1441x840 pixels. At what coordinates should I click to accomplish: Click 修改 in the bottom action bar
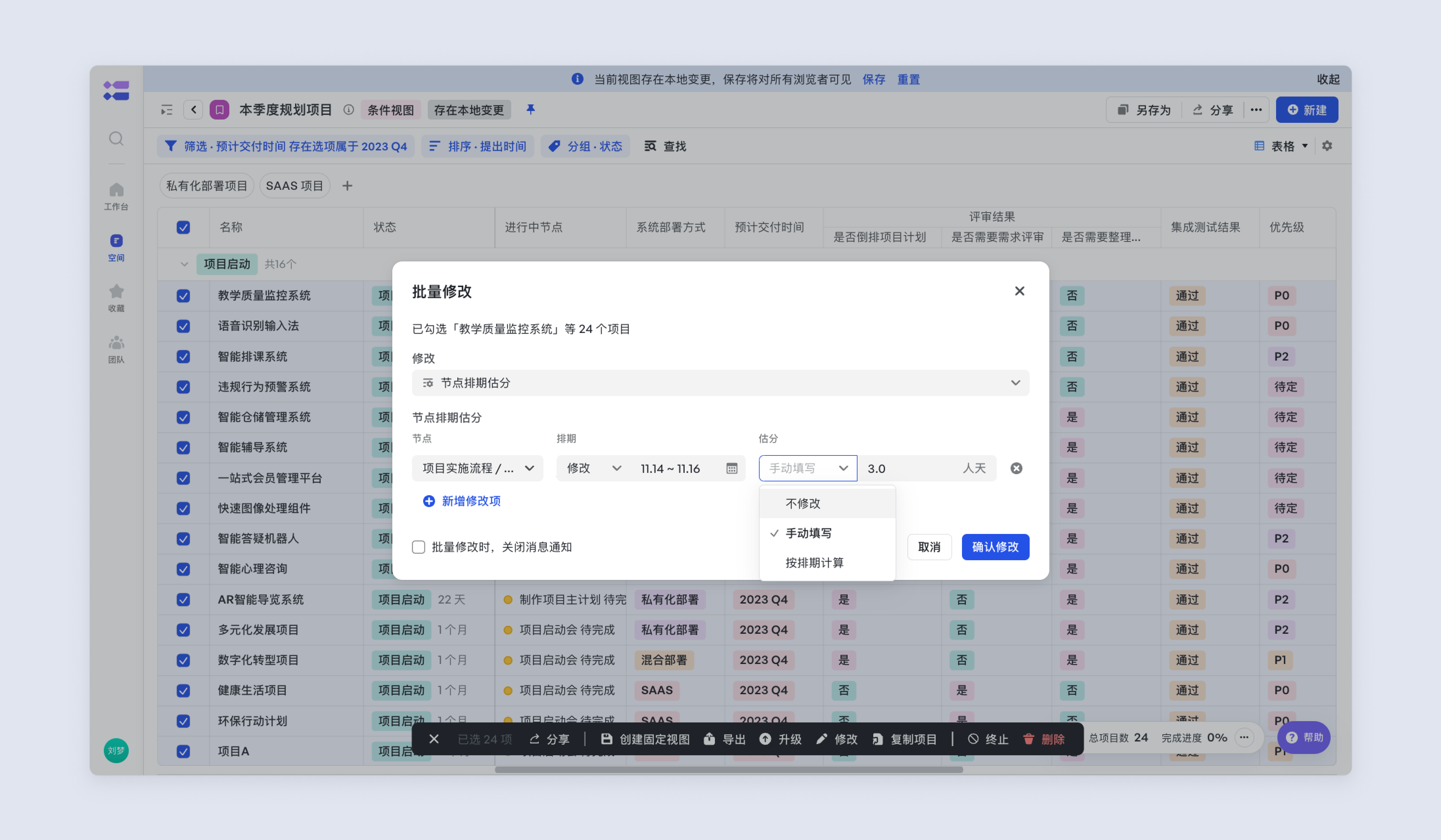pos(836,739)
